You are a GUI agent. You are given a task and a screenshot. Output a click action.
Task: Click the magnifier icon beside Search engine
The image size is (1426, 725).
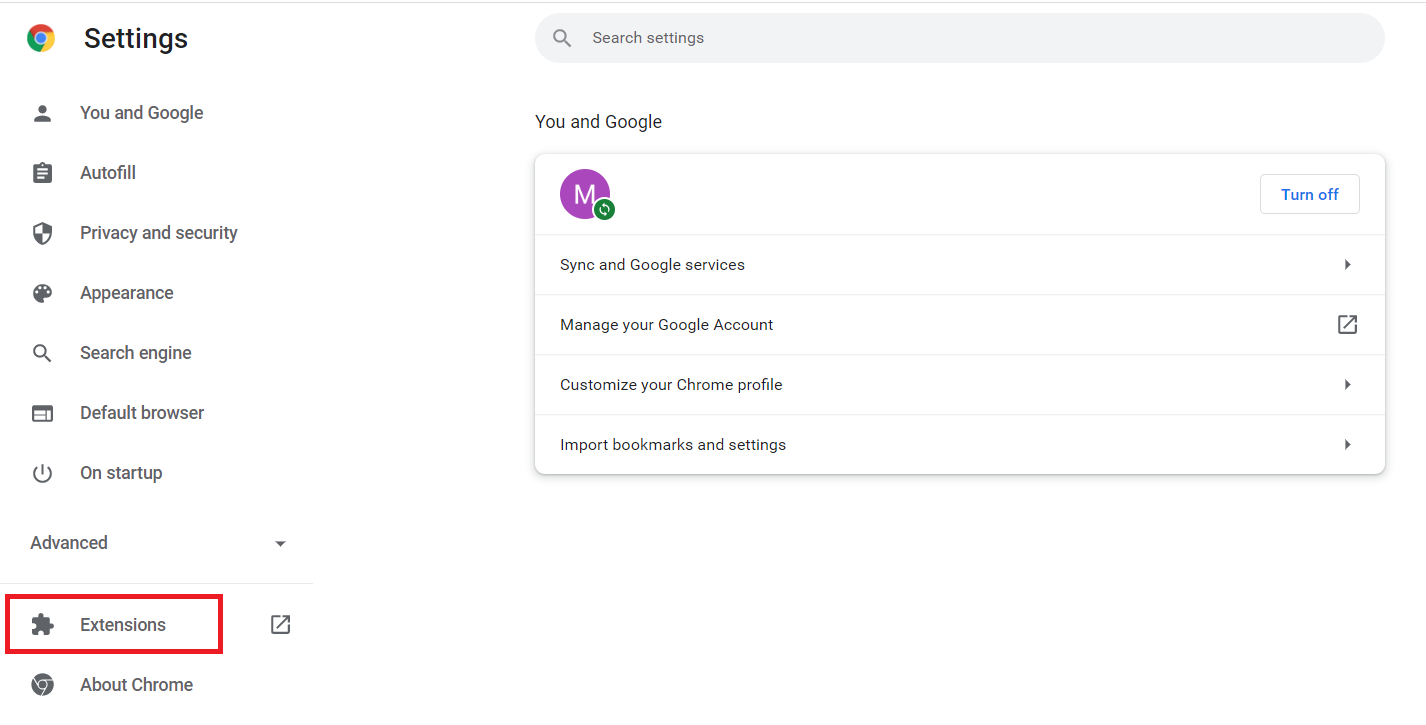point(42,353)
